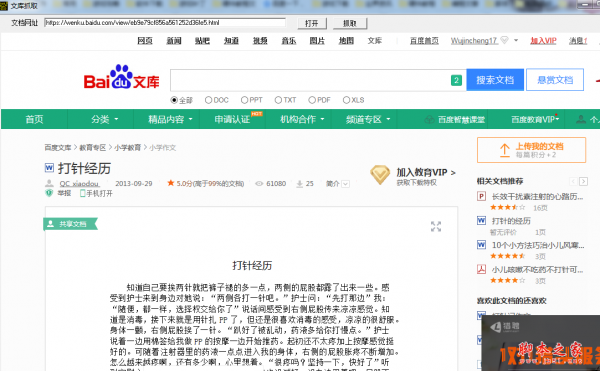Go to 图片 in top navigation
The image size is (600, 371).
pyautogui.click(x=317, y=41)
